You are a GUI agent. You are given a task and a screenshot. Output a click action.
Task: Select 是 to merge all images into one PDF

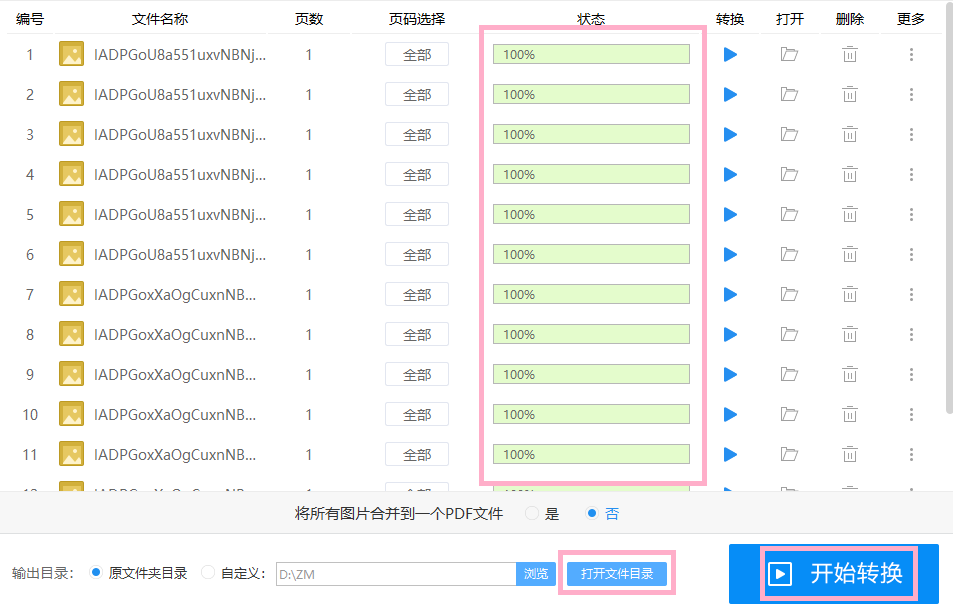(x=531, y=513)
